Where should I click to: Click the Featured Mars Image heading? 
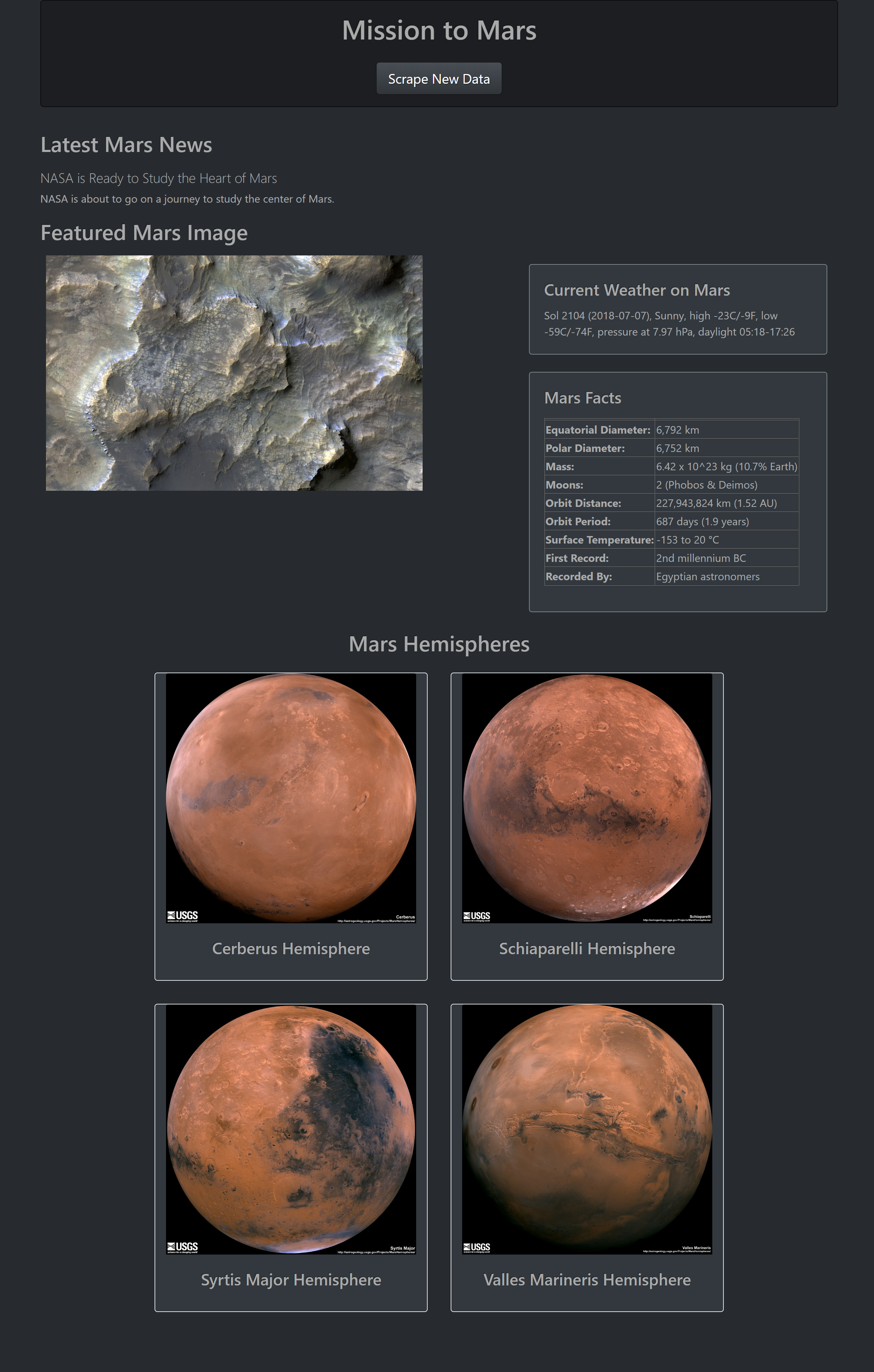[144, 232]
